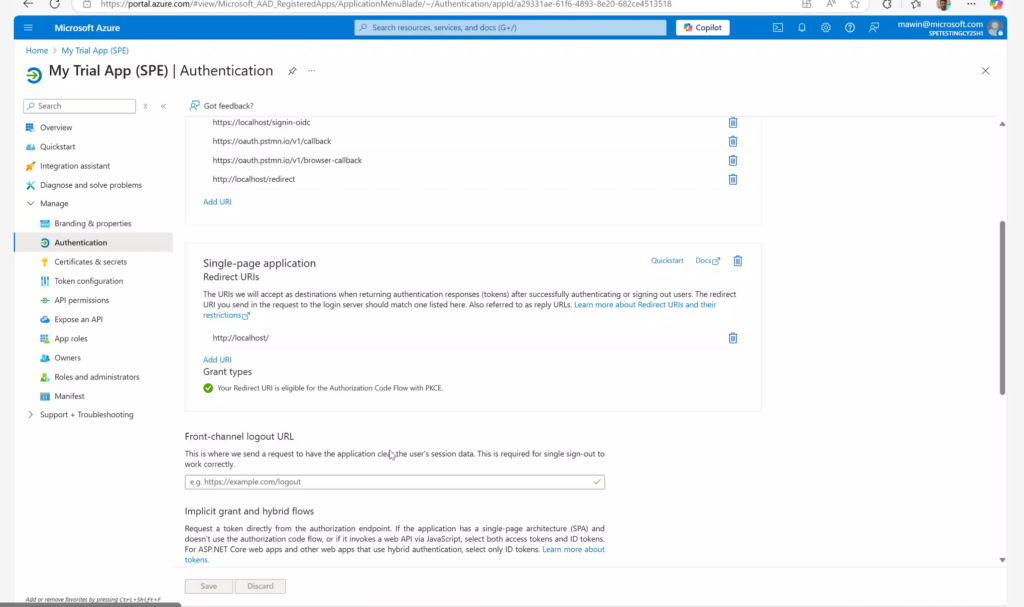Image resolution: width=1024 pixels, height=607 pixels.
Task: Close the Authentication blade with X
Action: pyautogui.click(x=985, y=71)
